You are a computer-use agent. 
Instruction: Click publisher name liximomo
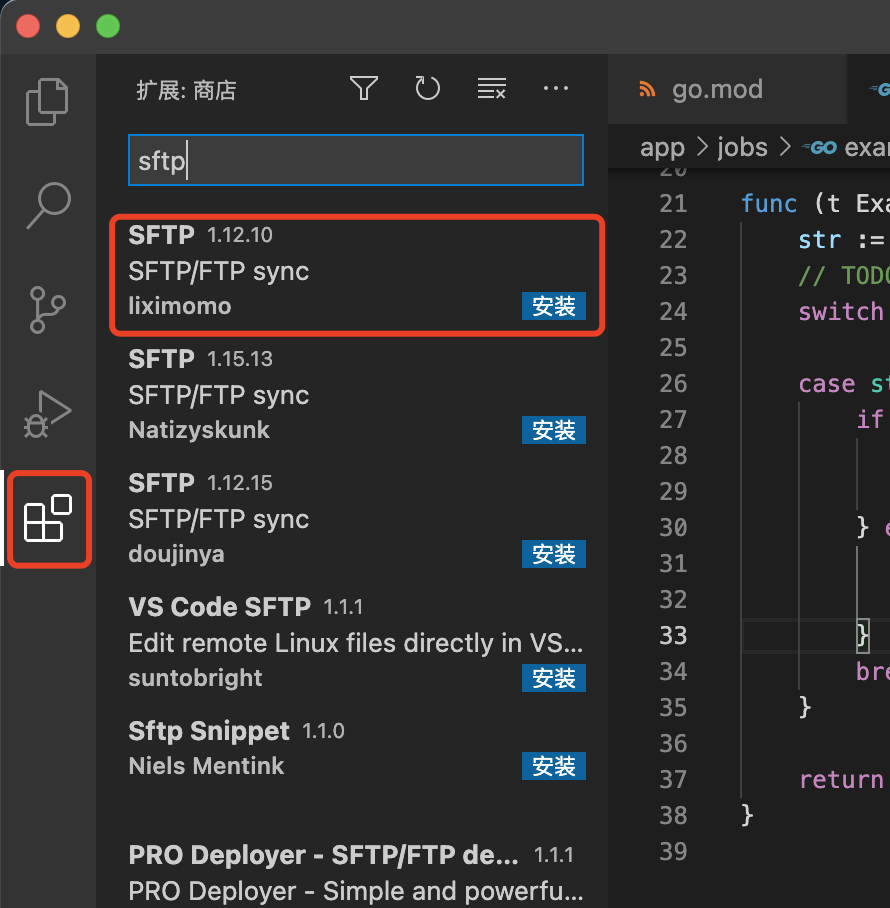pos(180,306)
